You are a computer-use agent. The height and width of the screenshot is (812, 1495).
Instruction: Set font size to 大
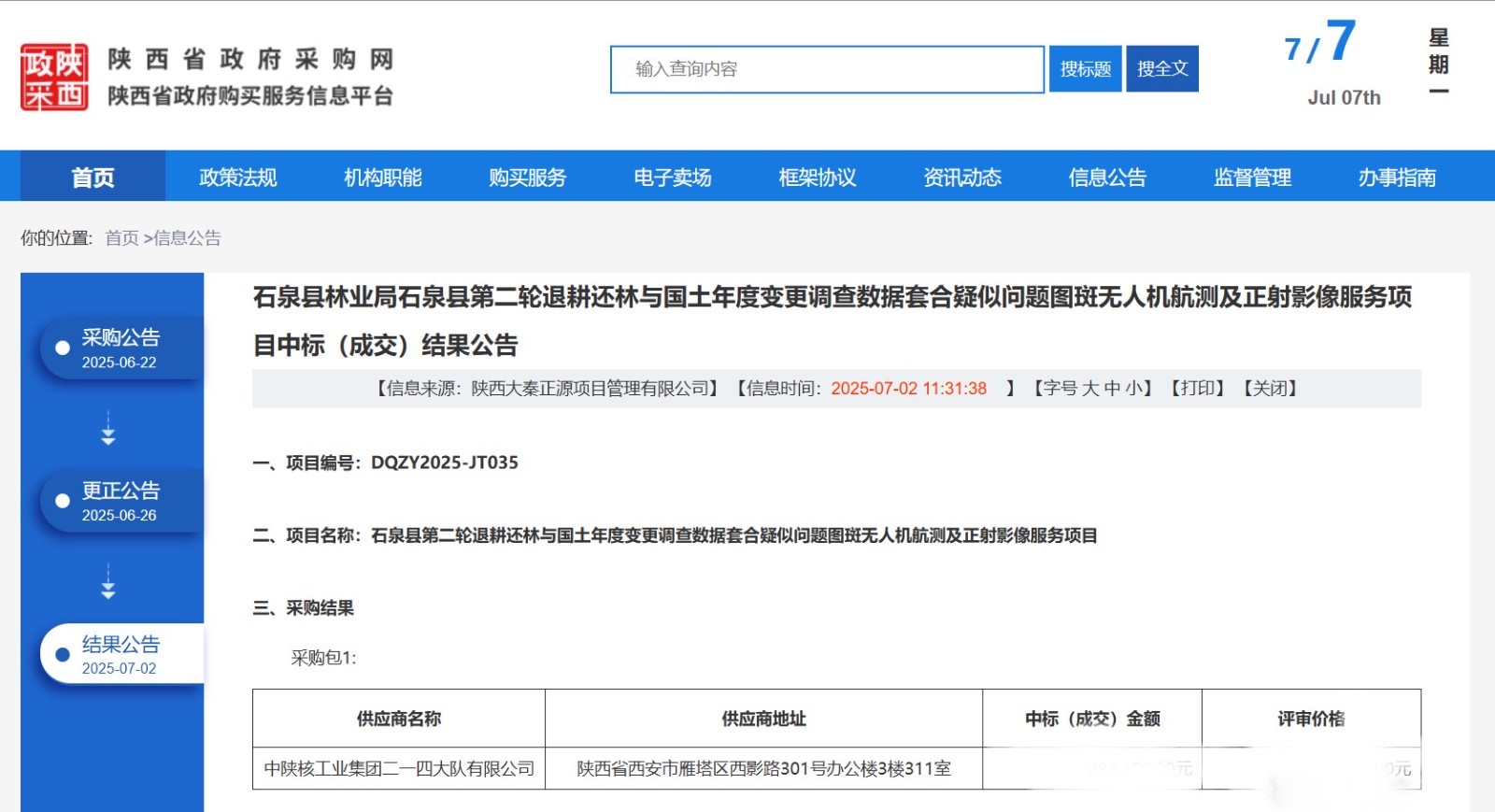click(x=1089, y=389)
